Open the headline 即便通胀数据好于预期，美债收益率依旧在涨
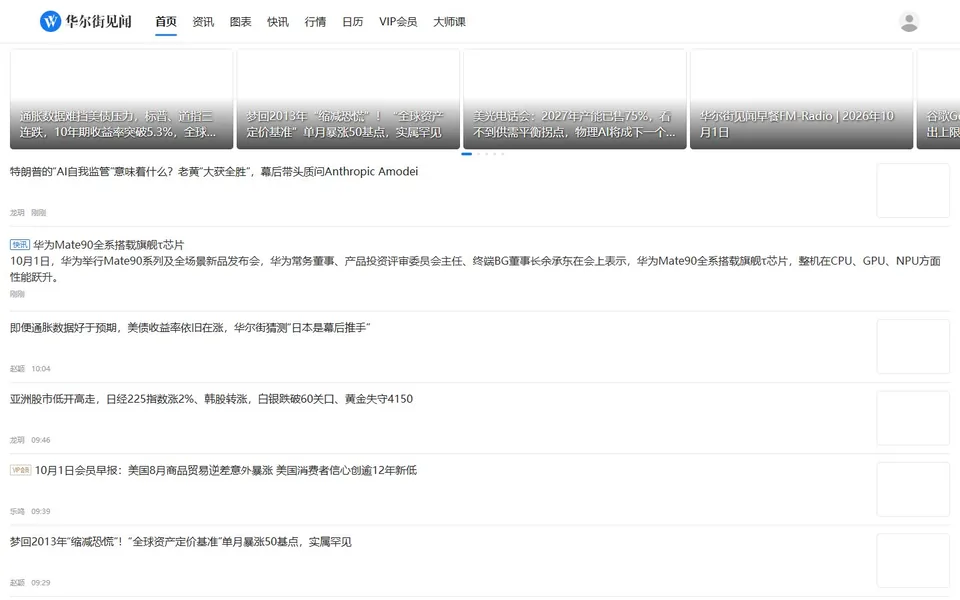The height and width of the screenshot is (600, 960). 190,328
